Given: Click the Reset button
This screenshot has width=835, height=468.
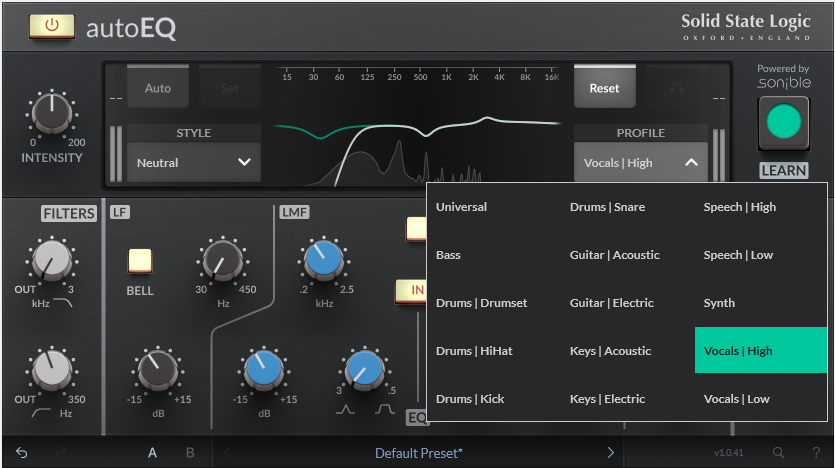Looking at the screenshot, I should pyautogui.click(x=604, y=88).
